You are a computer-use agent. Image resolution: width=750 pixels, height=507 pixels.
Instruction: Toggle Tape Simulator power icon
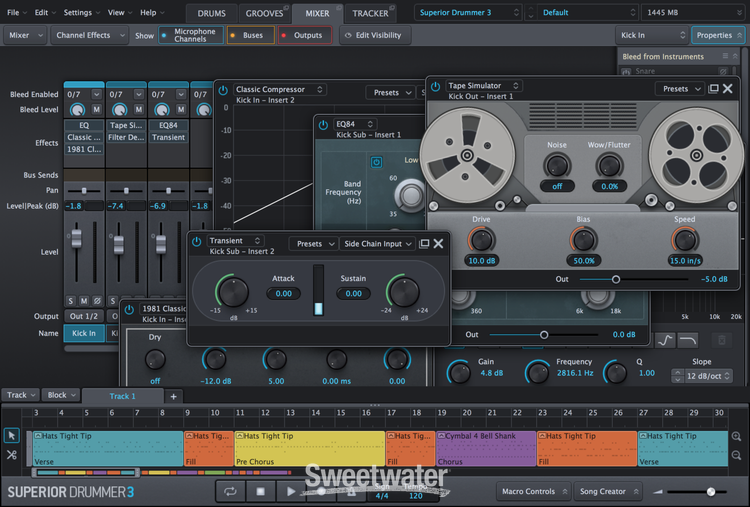click(x=435, y=87)
